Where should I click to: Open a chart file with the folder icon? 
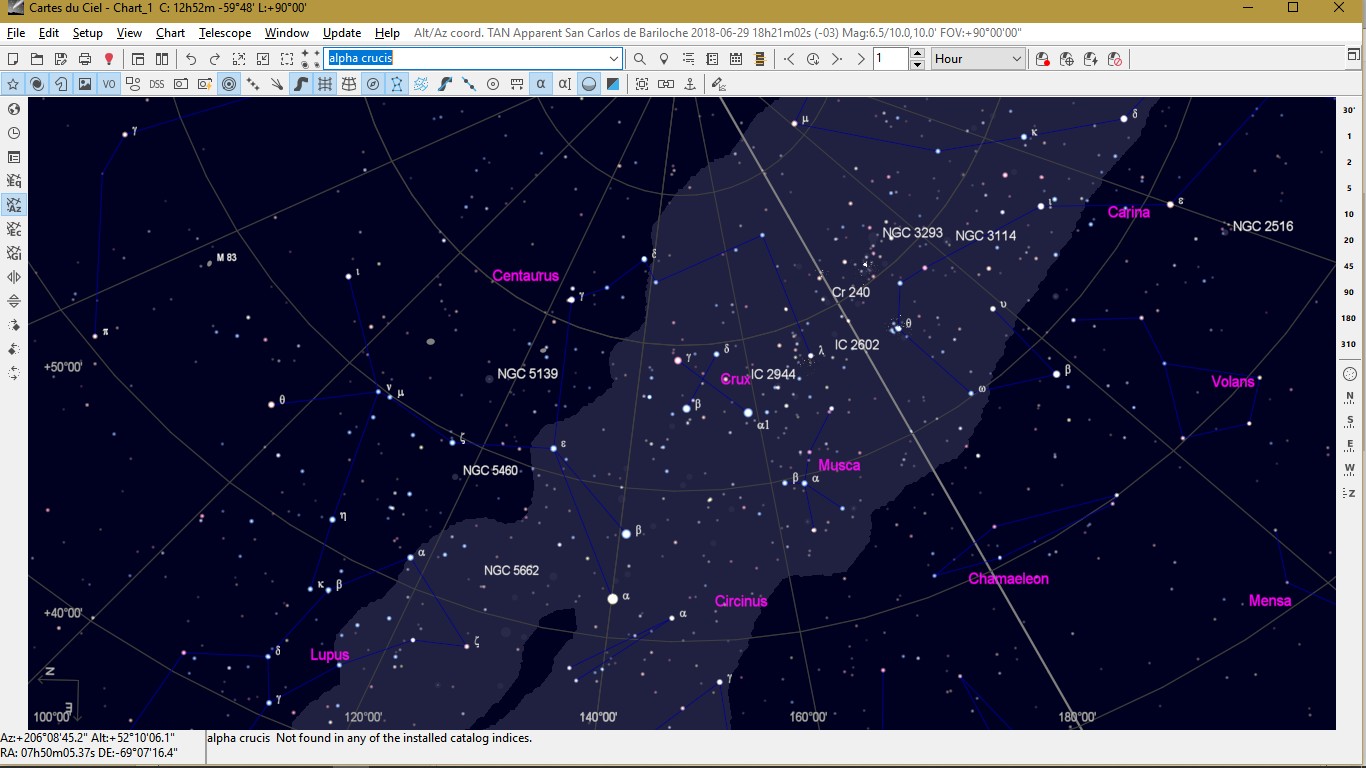37,59
